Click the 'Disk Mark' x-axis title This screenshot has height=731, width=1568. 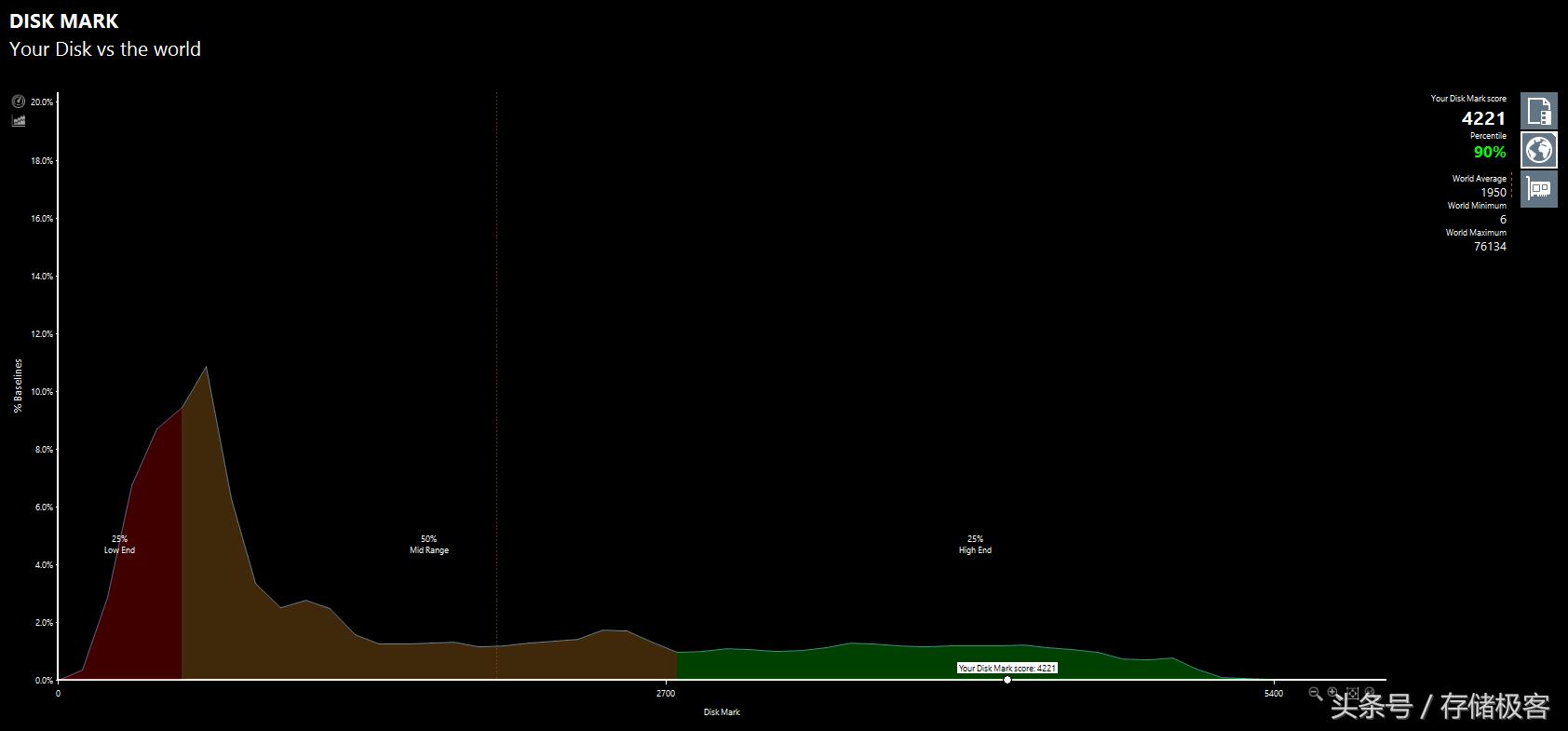click(722, 712)
